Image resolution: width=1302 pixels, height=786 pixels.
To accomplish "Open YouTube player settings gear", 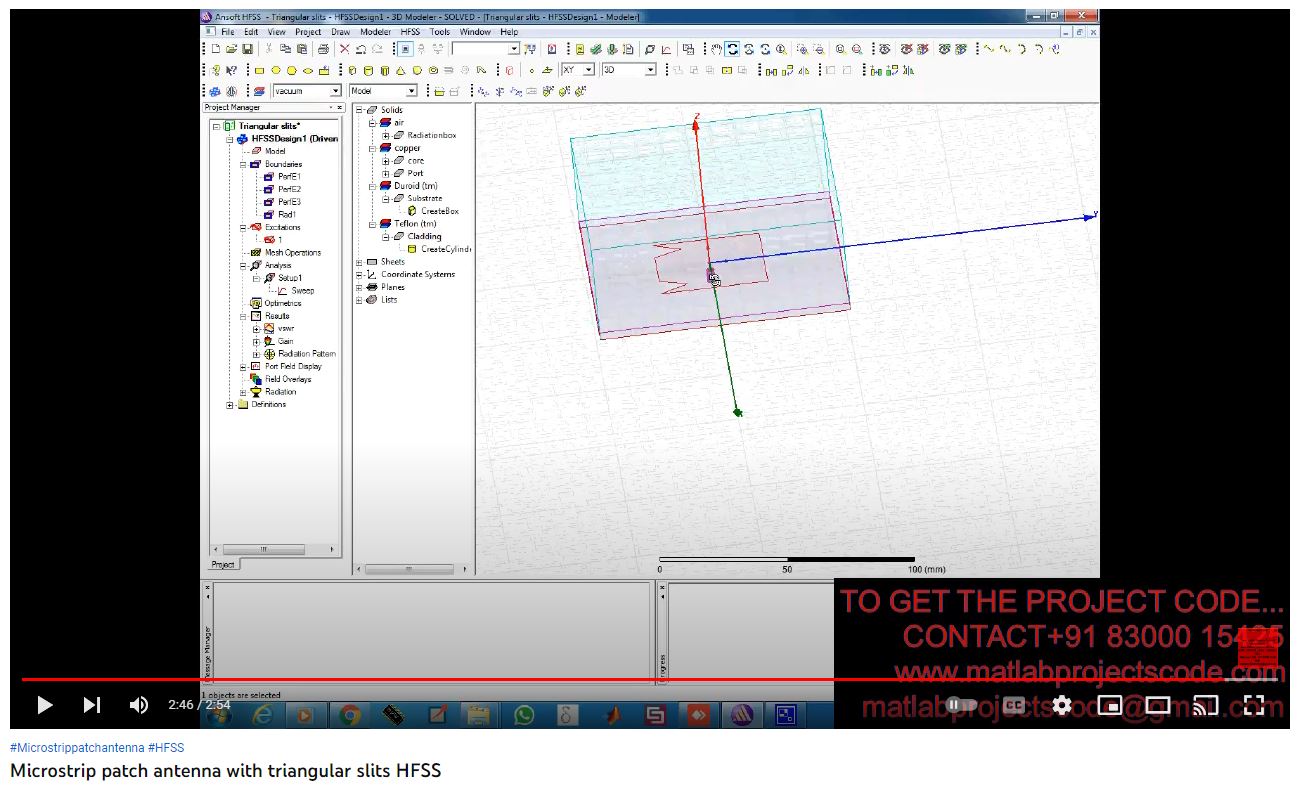I will pyautogui.click(x=1062, y=705).
